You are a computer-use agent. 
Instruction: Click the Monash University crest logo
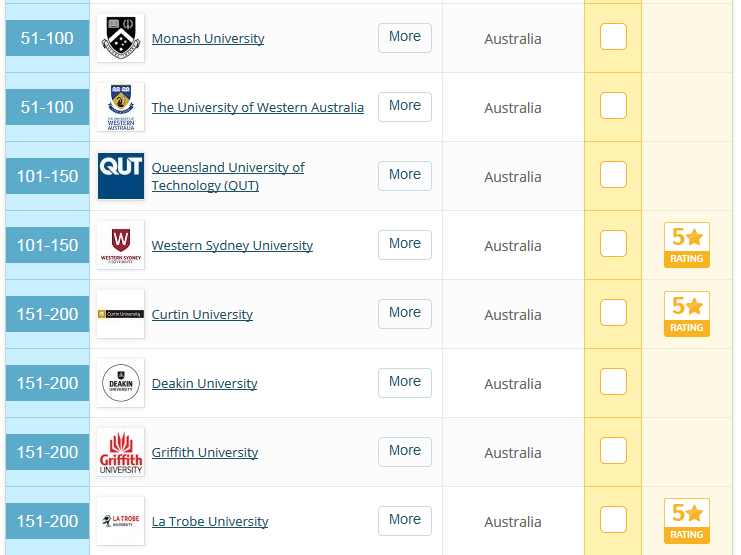coord(120,38)
